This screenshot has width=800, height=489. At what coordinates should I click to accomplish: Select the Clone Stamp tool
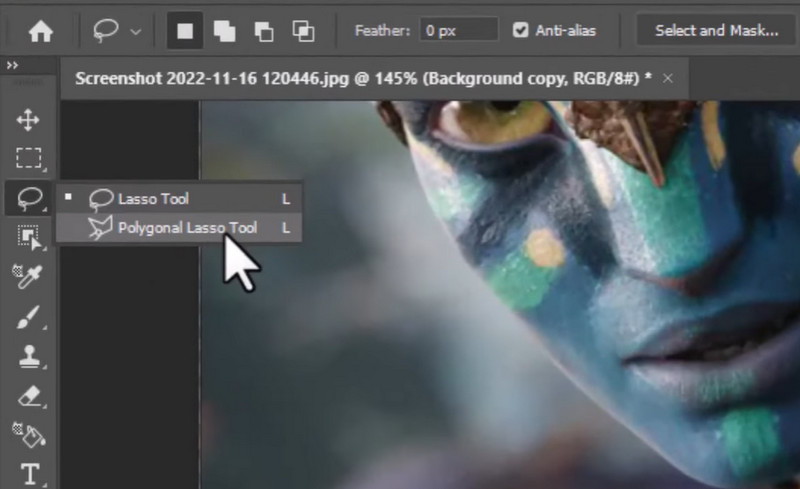28,356
